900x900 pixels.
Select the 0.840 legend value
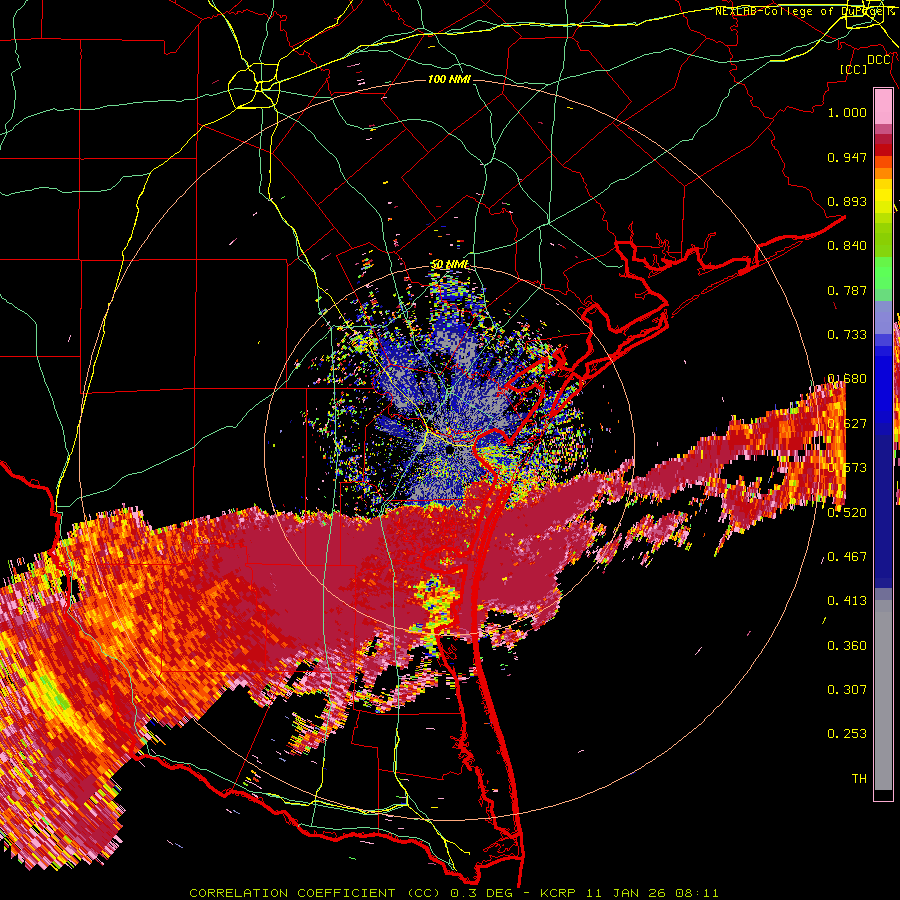pos(847,246)
